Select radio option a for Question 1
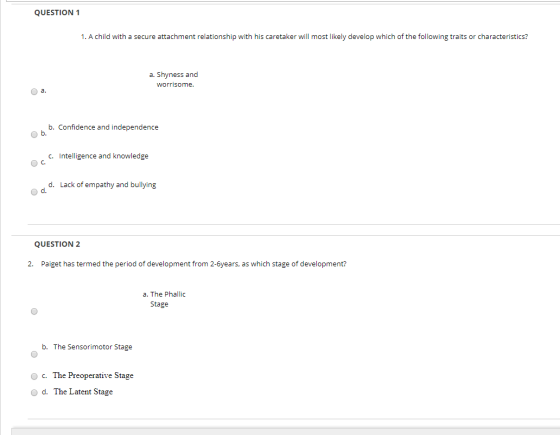Screen dimensions: 560x435 click(34, 91)
